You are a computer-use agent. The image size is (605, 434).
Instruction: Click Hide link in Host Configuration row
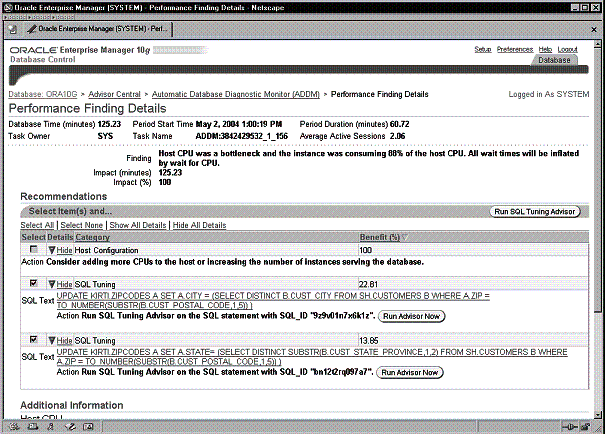(64, 250)
